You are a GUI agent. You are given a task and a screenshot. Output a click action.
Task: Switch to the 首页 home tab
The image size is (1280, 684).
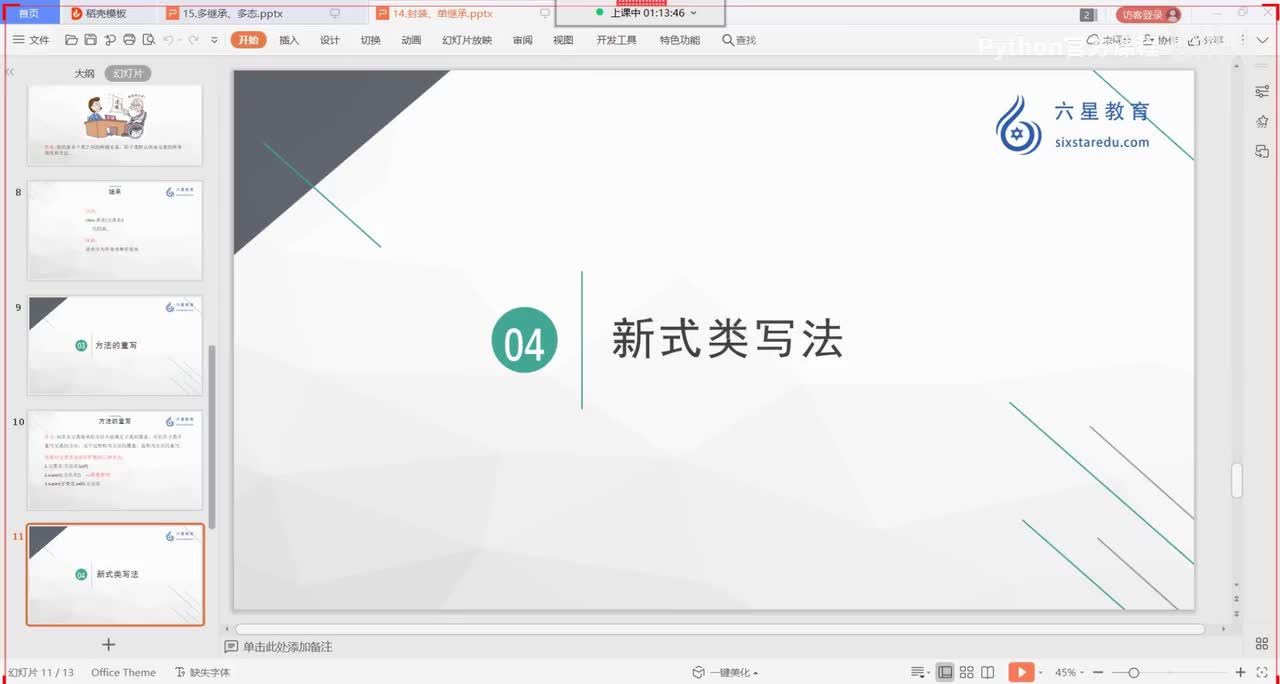tap(29, 14)
